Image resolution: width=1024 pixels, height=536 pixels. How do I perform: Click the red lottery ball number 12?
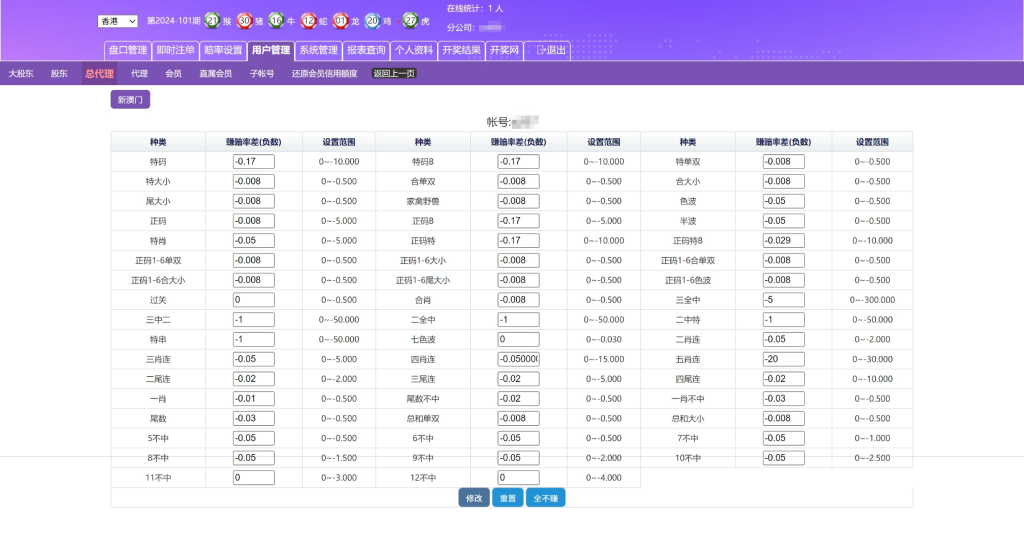[308, 20]
